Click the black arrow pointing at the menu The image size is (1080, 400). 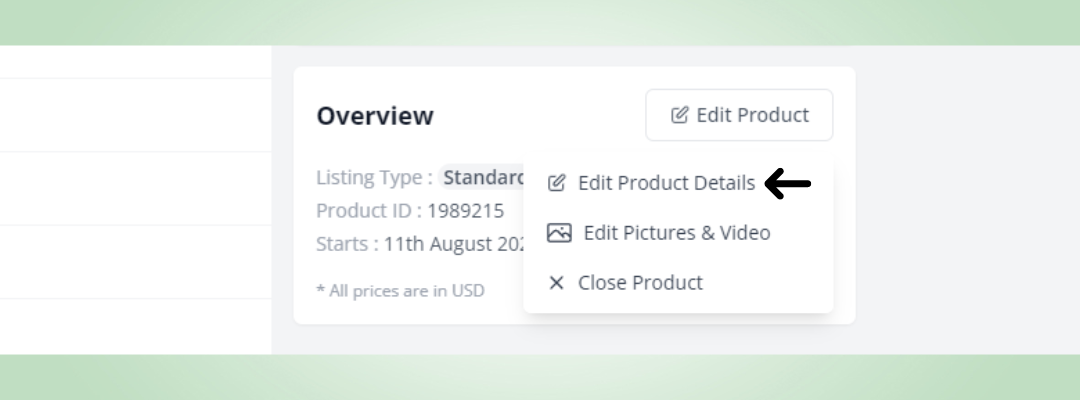coord(788,184)
